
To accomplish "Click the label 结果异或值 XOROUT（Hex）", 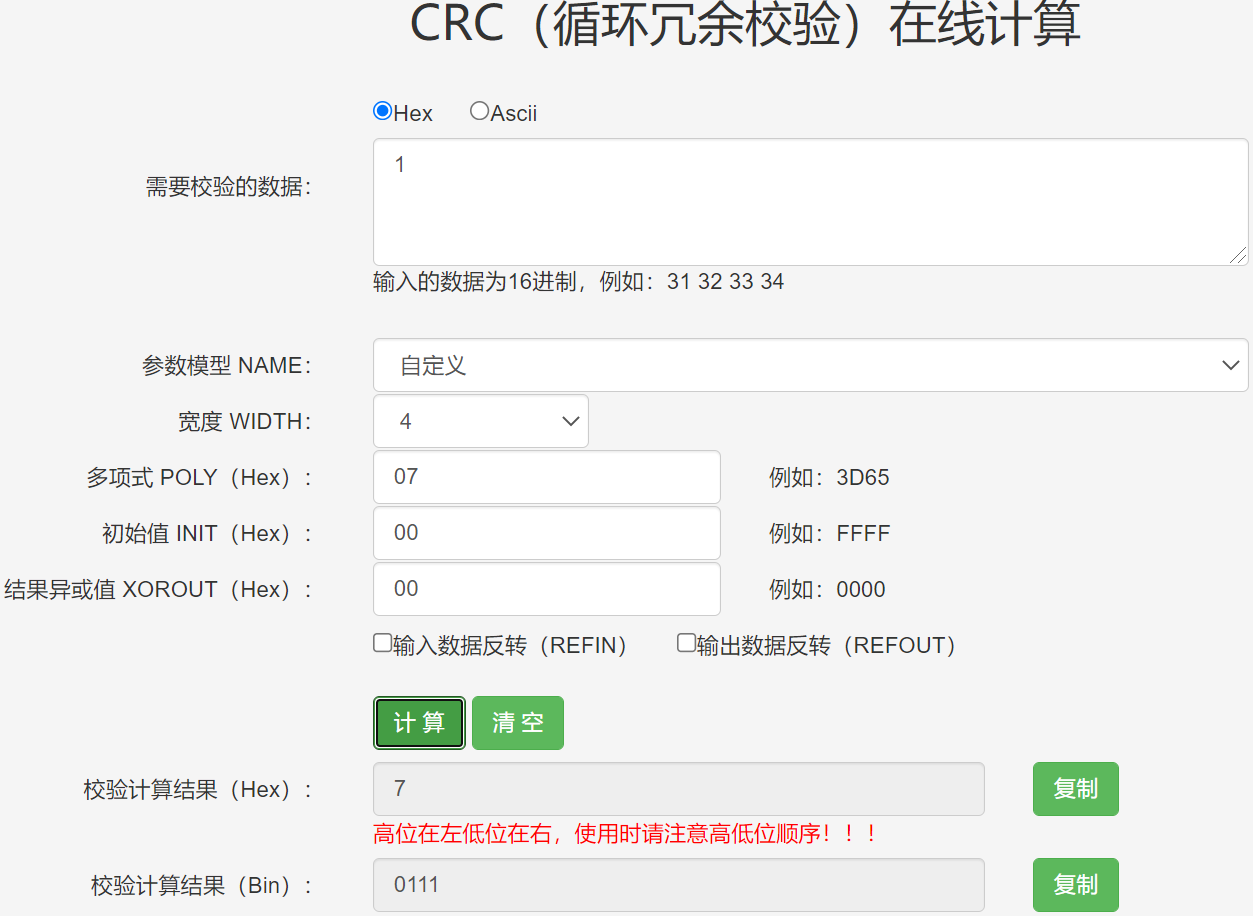I will tap(159, 590).
